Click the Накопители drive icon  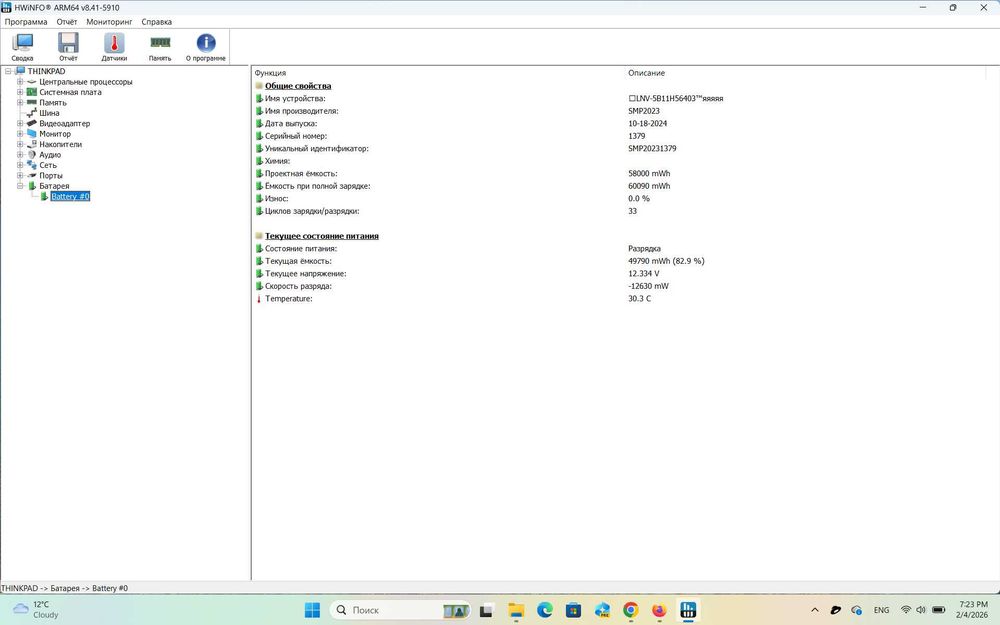[x=32, y=144]
